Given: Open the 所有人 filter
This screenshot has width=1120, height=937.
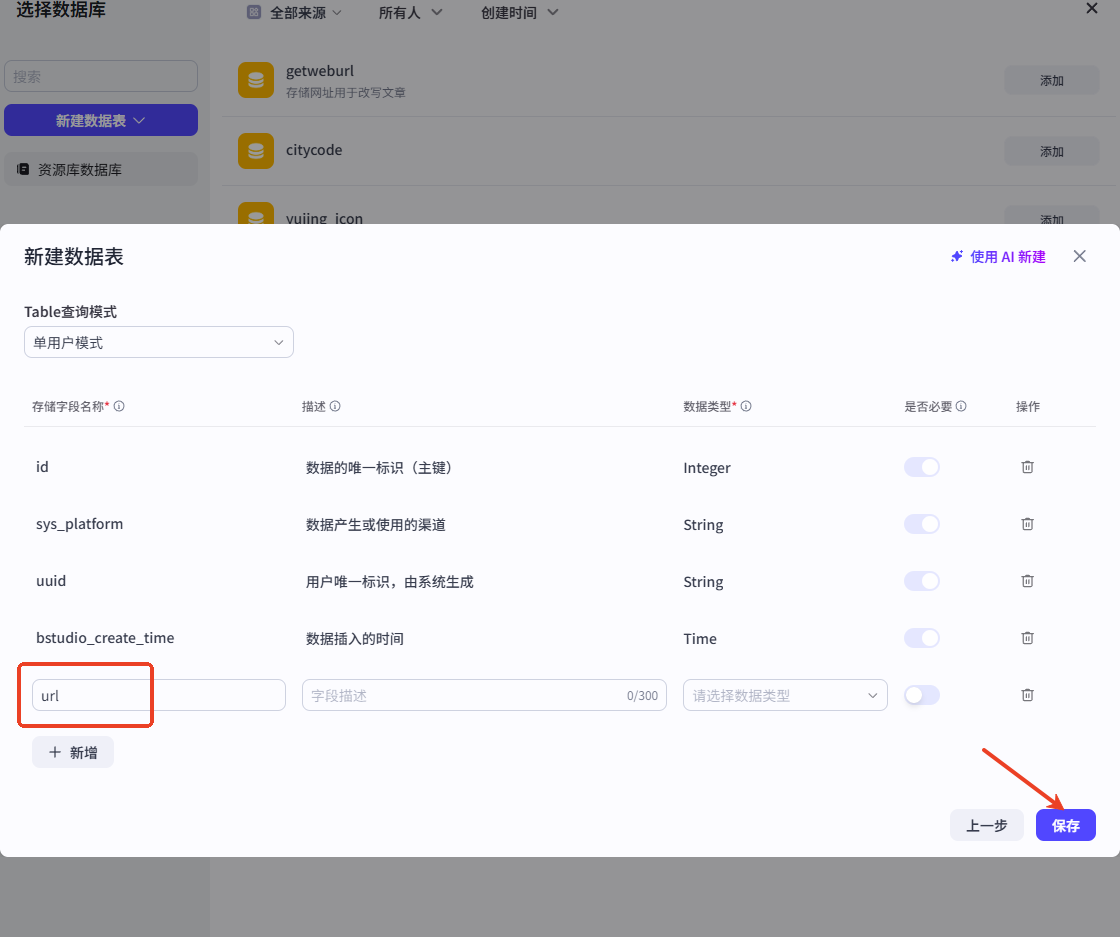Looking at the screenshot, I should point(410,12).
